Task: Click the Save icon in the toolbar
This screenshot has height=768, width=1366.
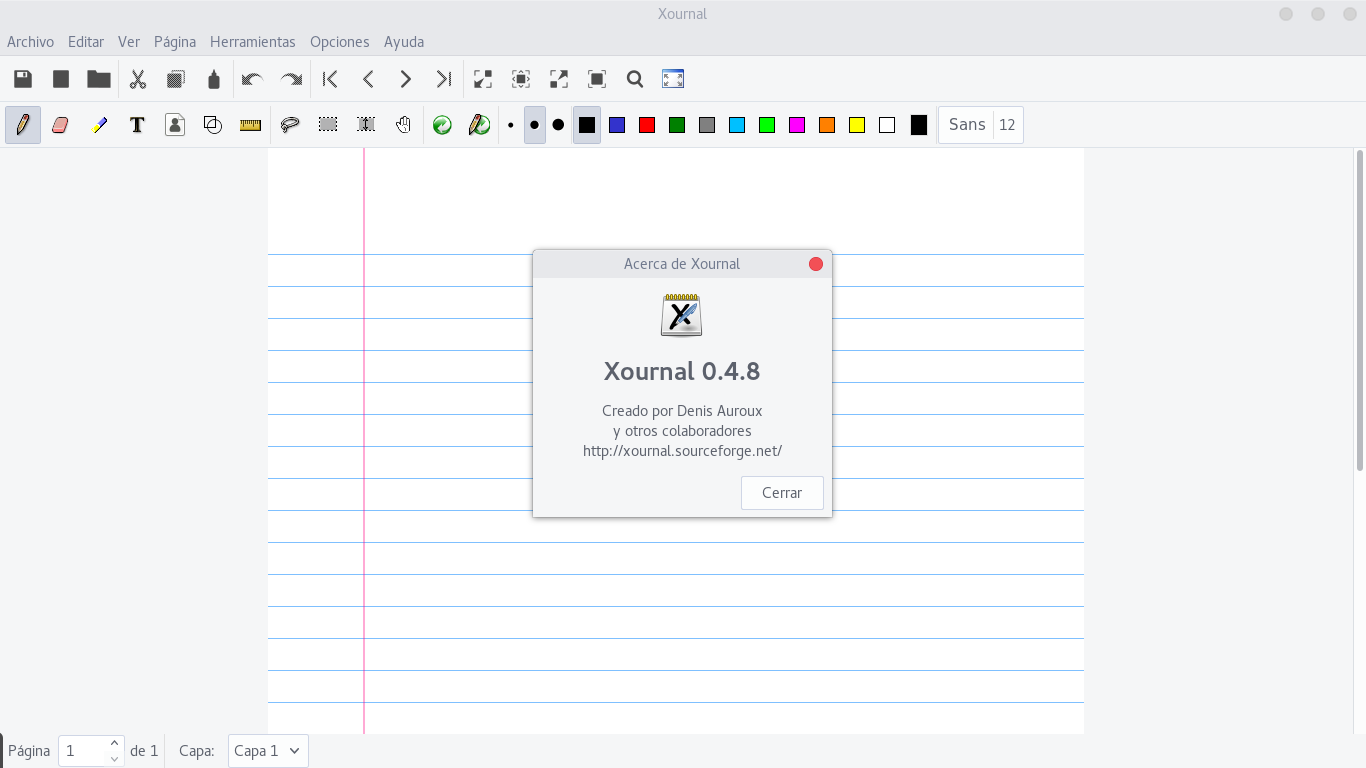Action: (x=23, y=79)
